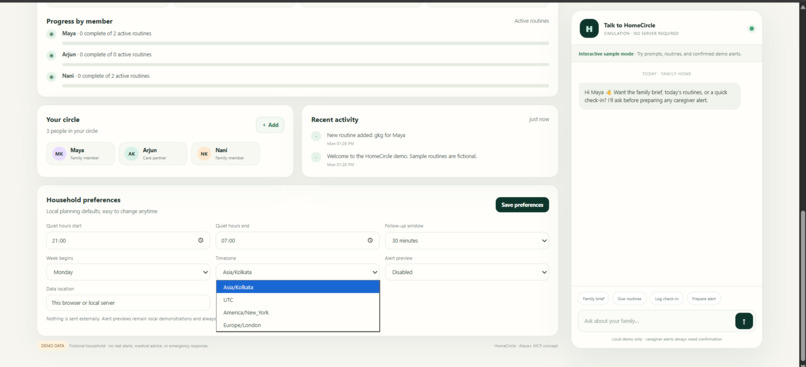Collapse the Timezone dropdown showing Asia/Kolkata

coord(298,272)
